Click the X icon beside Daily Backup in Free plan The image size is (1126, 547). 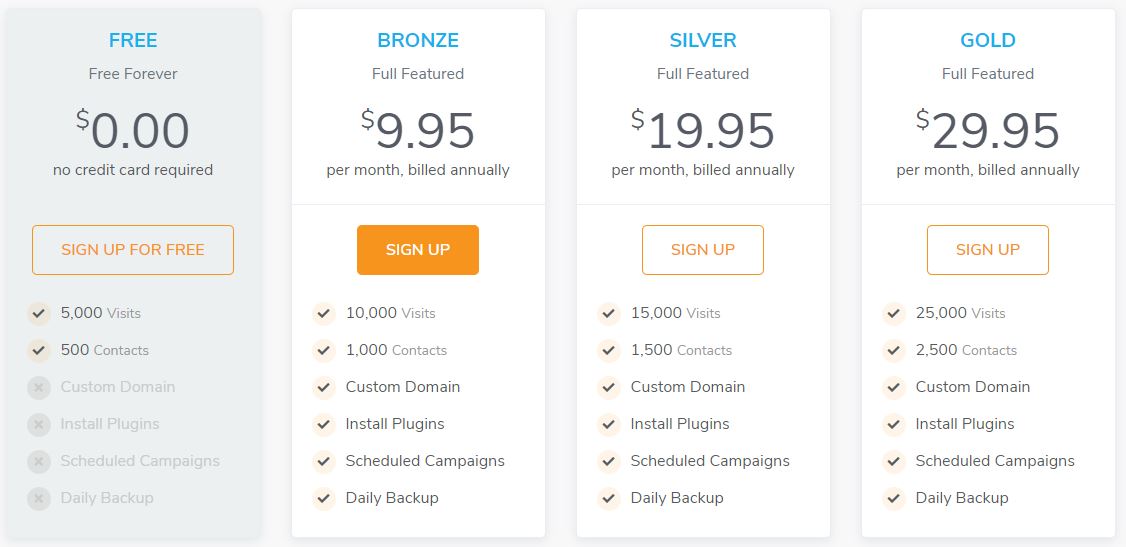39,498
